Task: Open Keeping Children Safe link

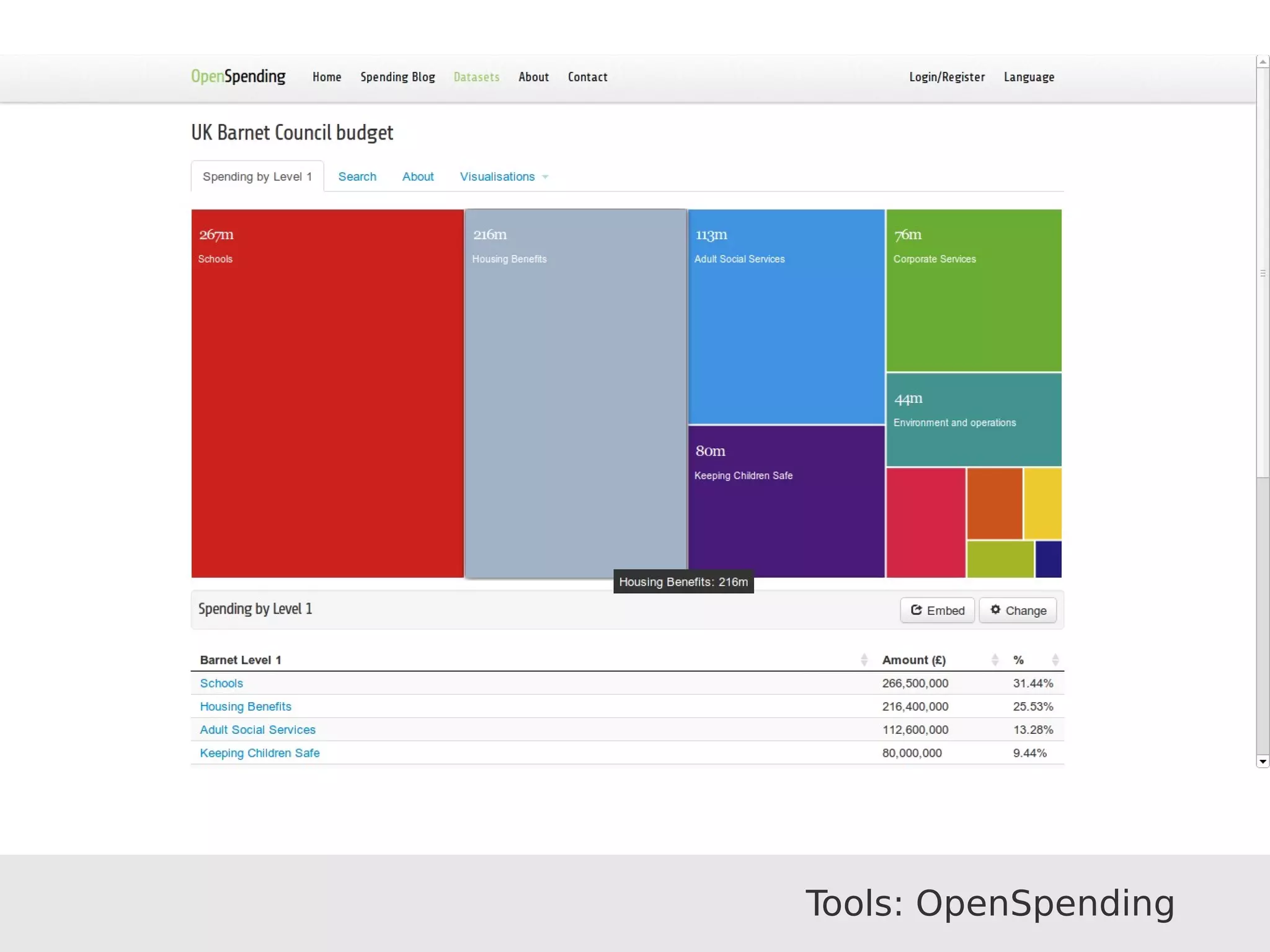Action: 260,753
